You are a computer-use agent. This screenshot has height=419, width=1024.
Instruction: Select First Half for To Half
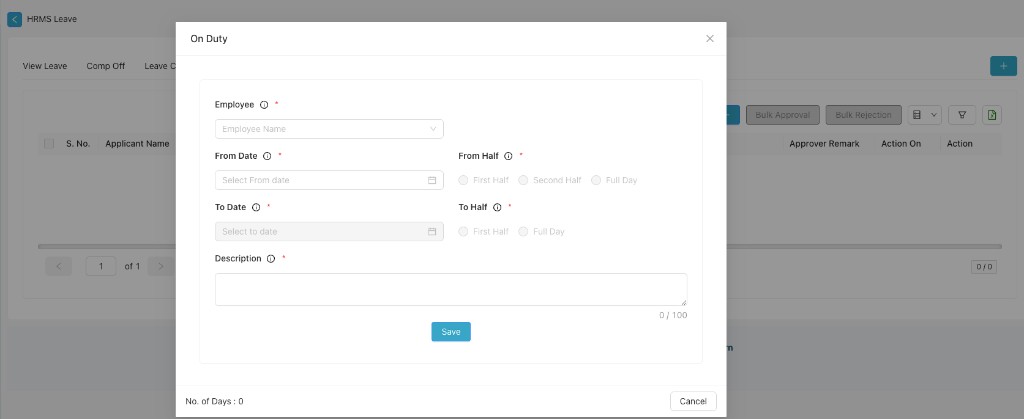[x=464, y=232]
